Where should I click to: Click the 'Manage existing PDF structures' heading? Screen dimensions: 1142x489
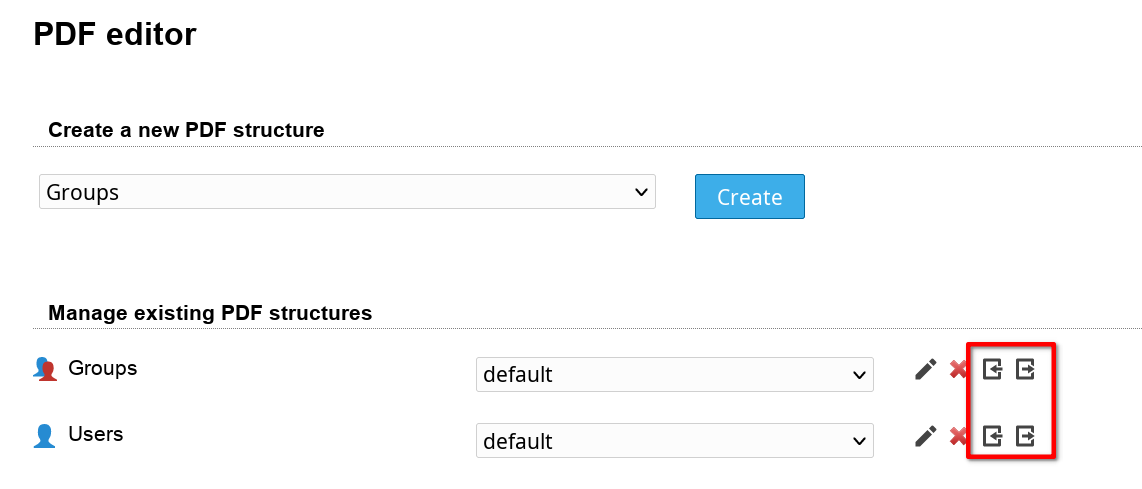click(x=210, y=313)
